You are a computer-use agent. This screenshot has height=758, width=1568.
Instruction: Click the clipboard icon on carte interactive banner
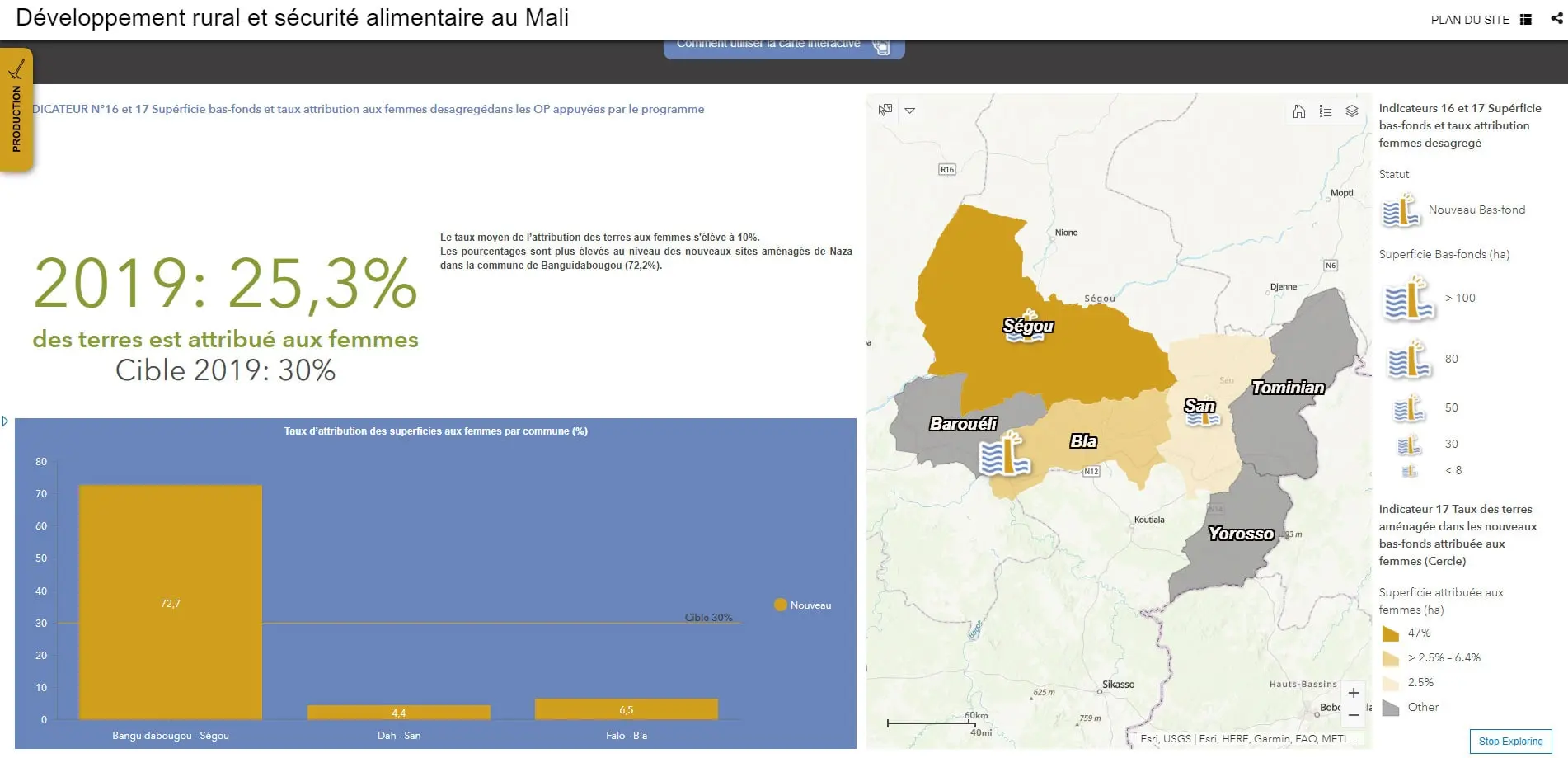click(x=882, y=47)
